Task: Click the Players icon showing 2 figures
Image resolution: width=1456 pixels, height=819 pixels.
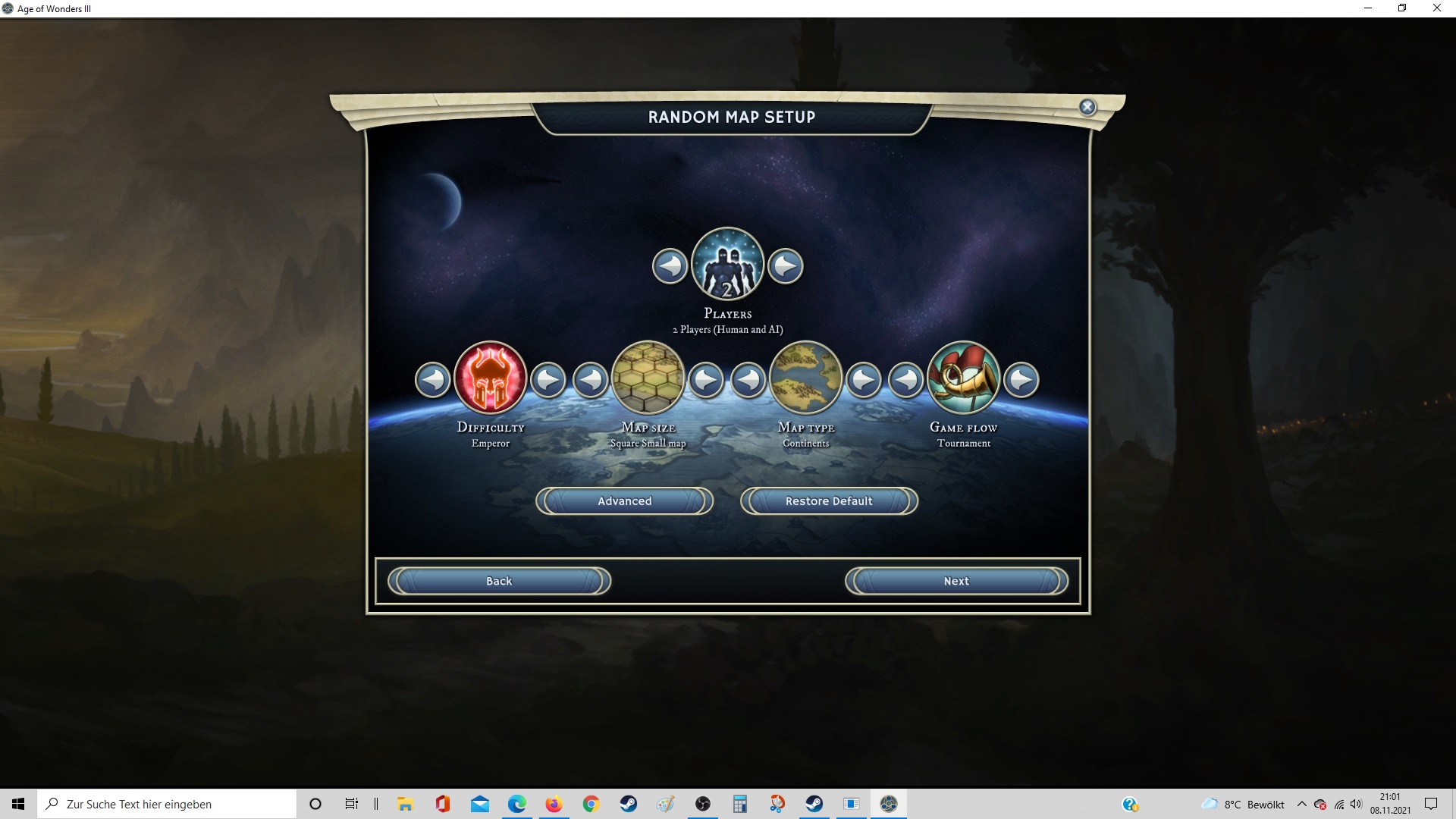Action: coord(727,264)
